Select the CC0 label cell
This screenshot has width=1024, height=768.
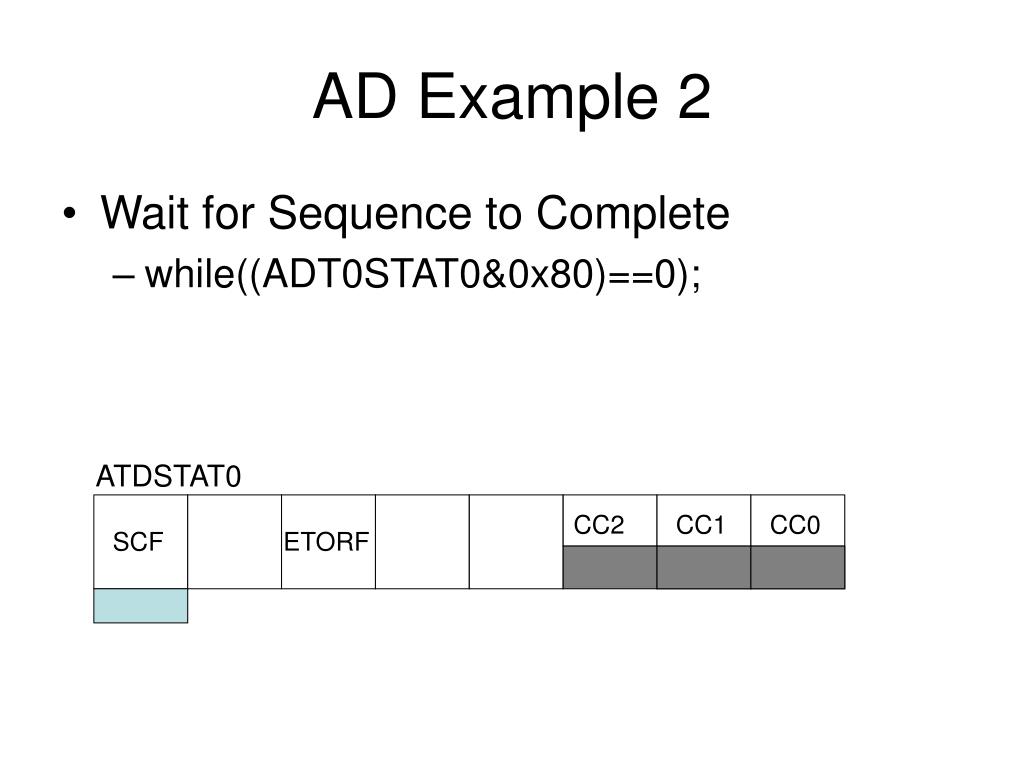(798, 520)
